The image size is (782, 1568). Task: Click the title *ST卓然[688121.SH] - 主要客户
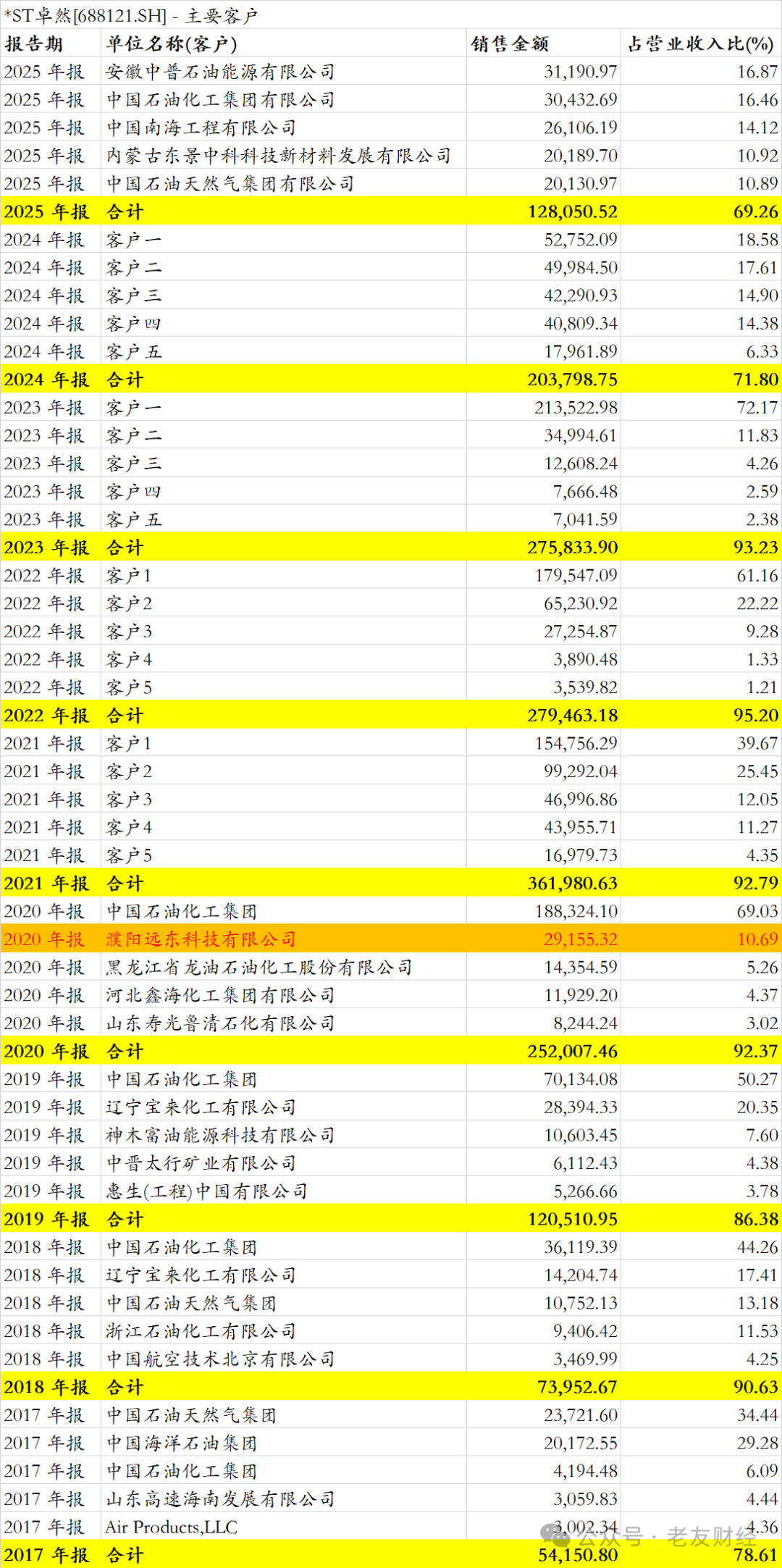(131, 16)
